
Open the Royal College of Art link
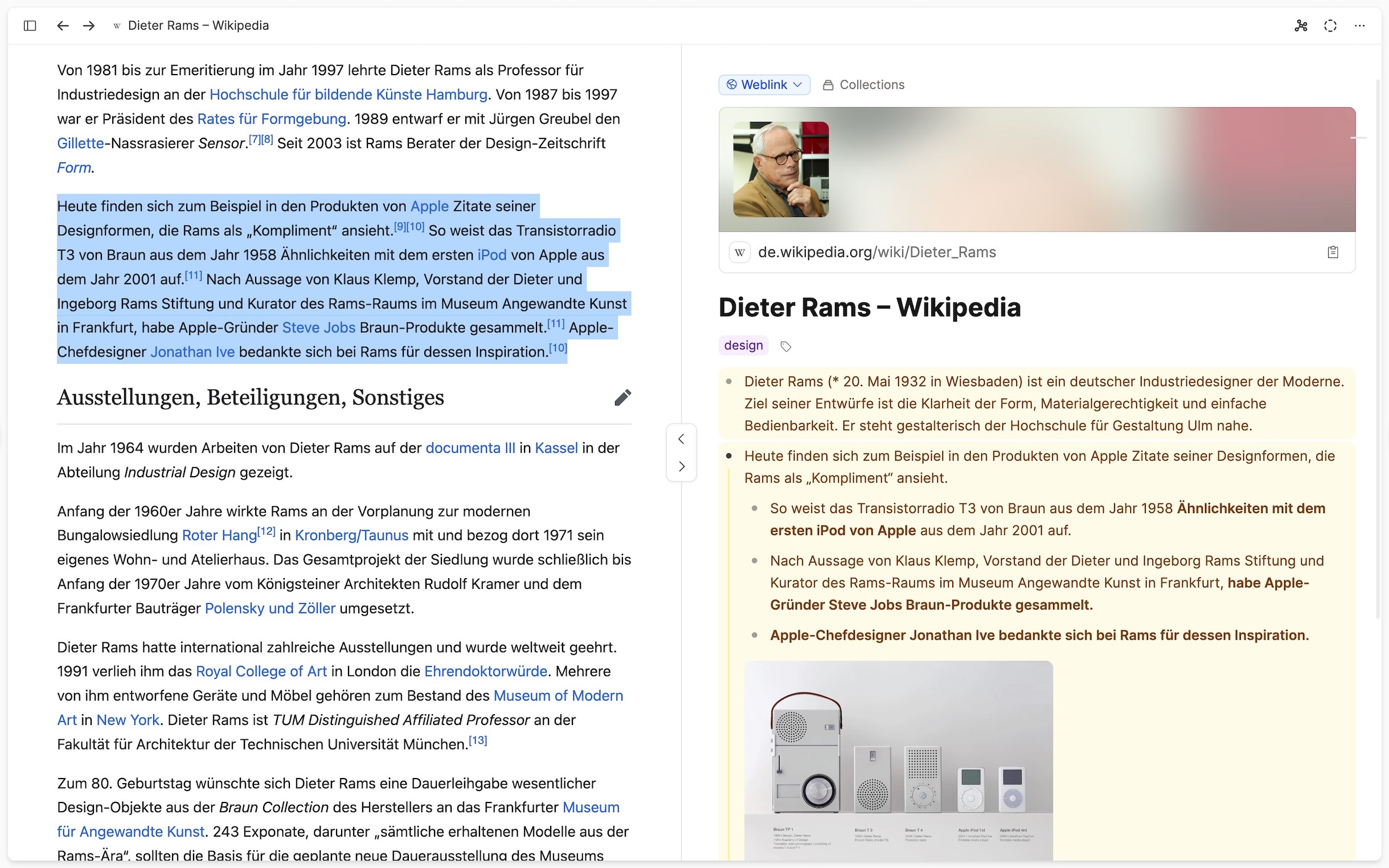pyautogui.click(x=261, y=671)
